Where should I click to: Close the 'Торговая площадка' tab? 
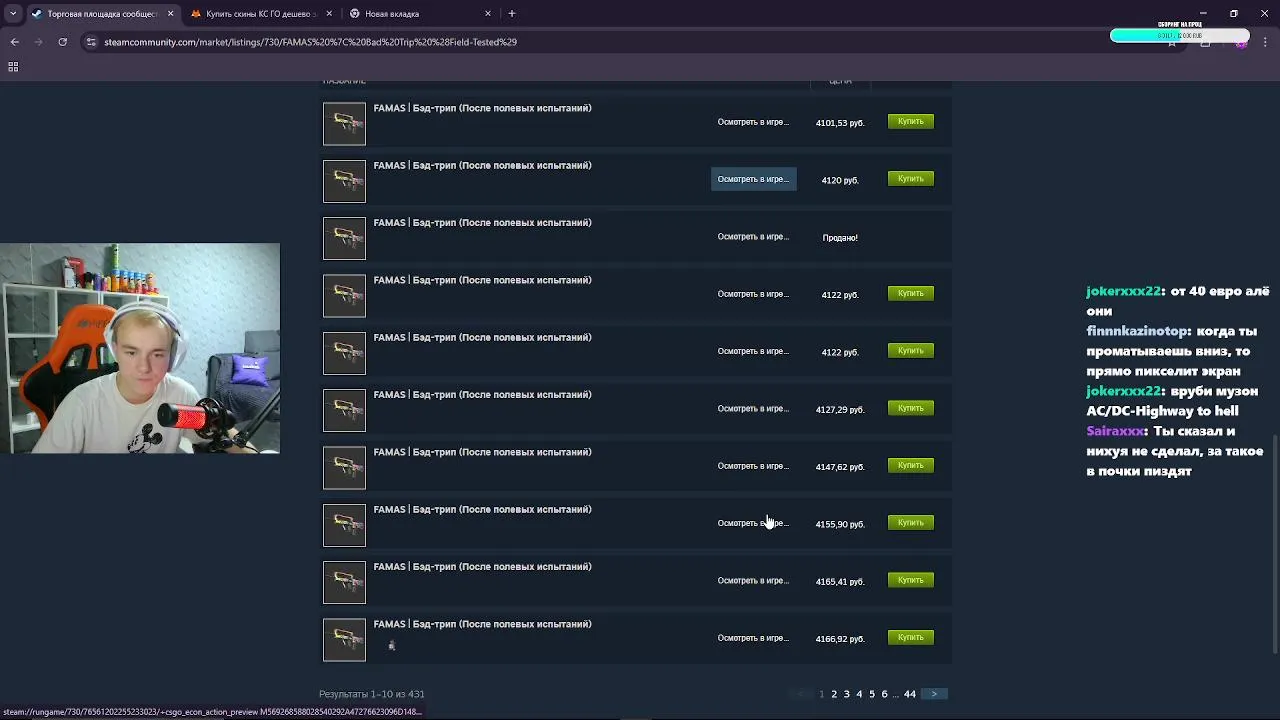click(170, 14)
